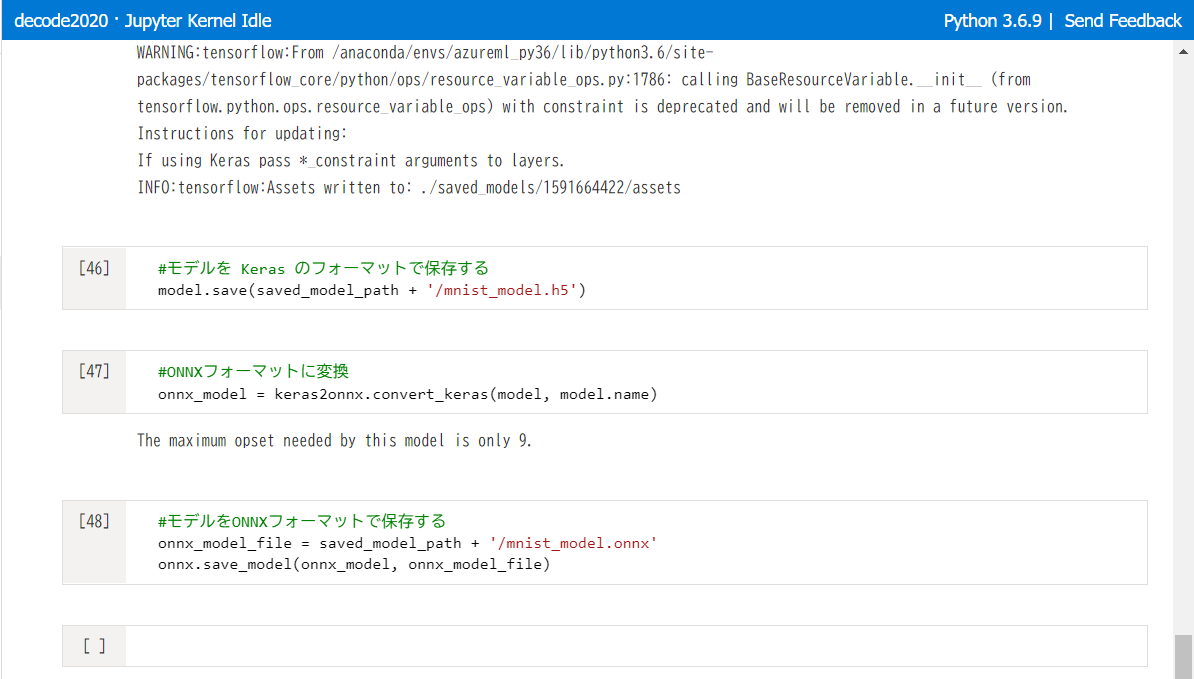1194x679 pixels.
Task: Click the Python 3.6.9 kernel label
Action: (x=992, y=21)
